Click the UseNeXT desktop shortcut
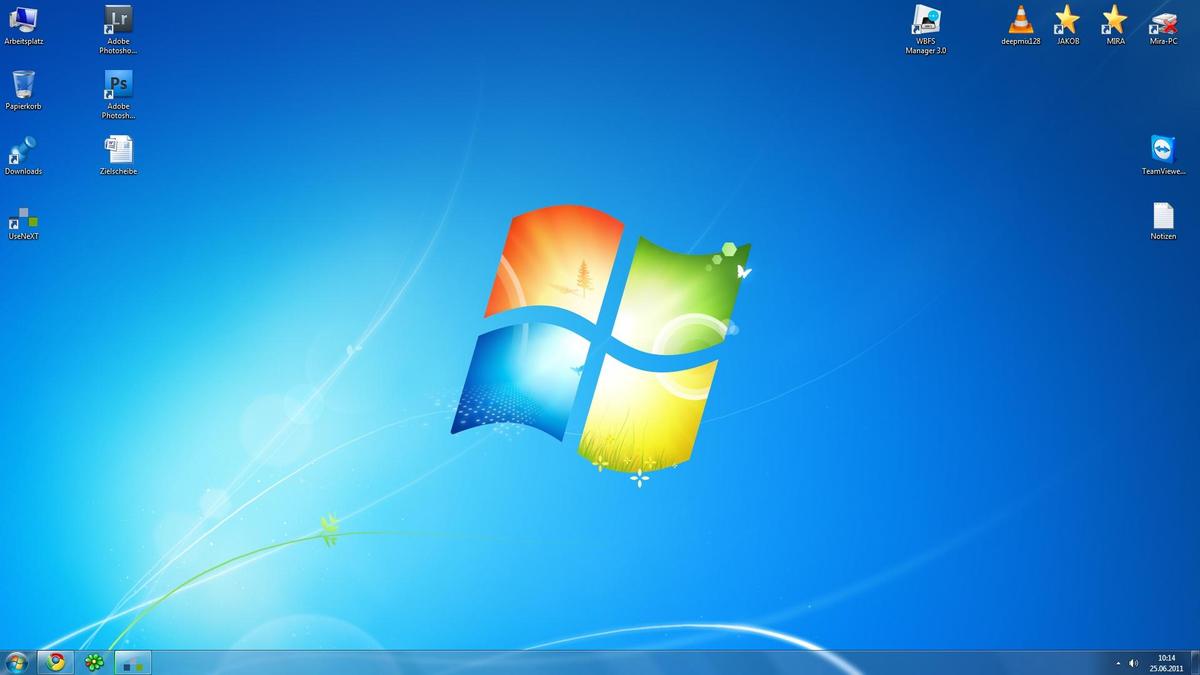Image resolution: width=1200 pixels, height=675 pixels. [23, 217]
